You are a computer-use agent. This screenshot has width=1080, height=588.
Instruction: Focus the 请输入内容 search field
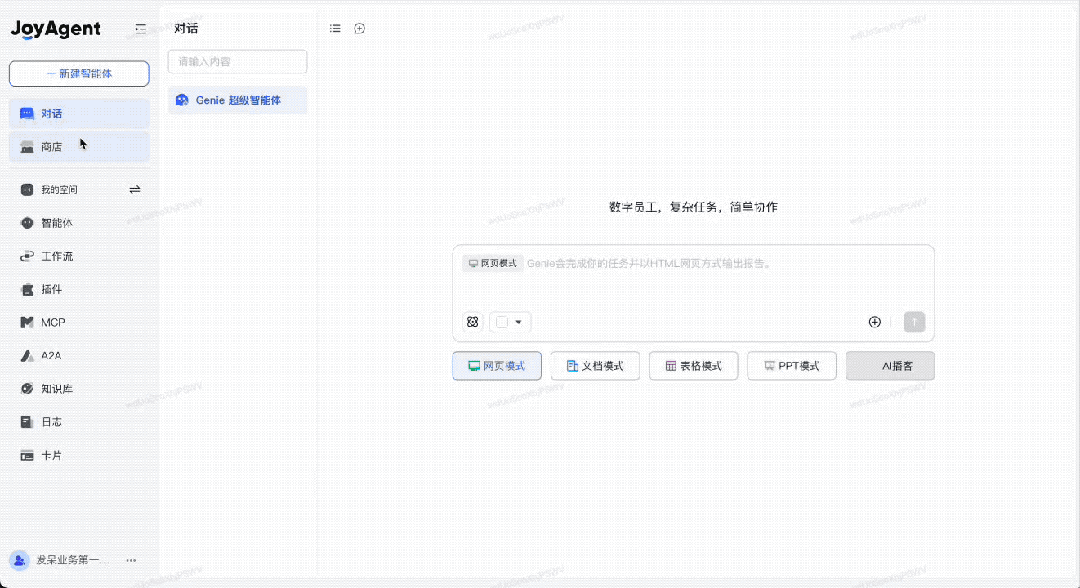pos(237,62)
